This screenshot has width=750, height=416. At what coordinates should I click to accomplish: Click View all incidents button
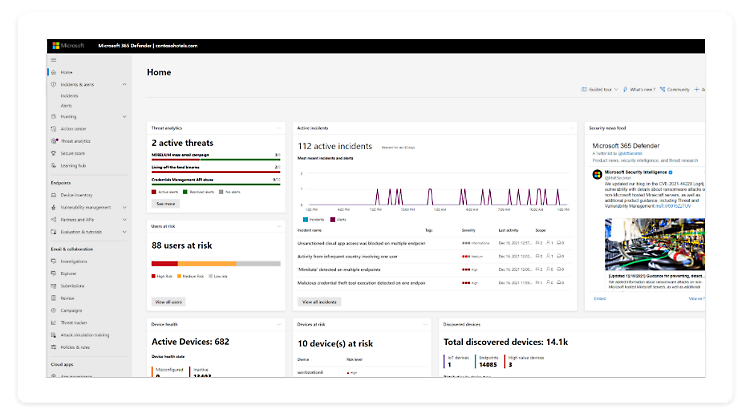click(x=319, y=301)
